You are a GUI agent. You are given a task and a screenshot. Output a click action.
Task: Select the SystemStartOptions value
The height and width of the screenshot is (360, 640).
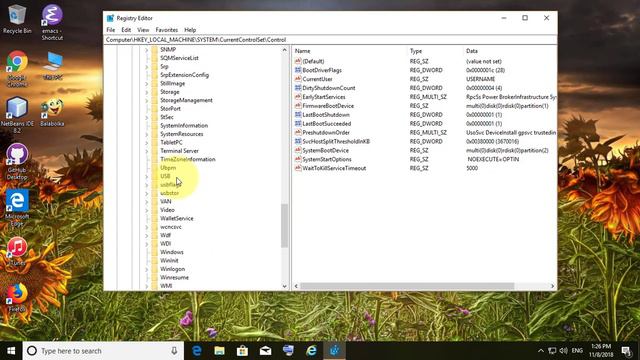pyautogui.click(x=327, y=159)
